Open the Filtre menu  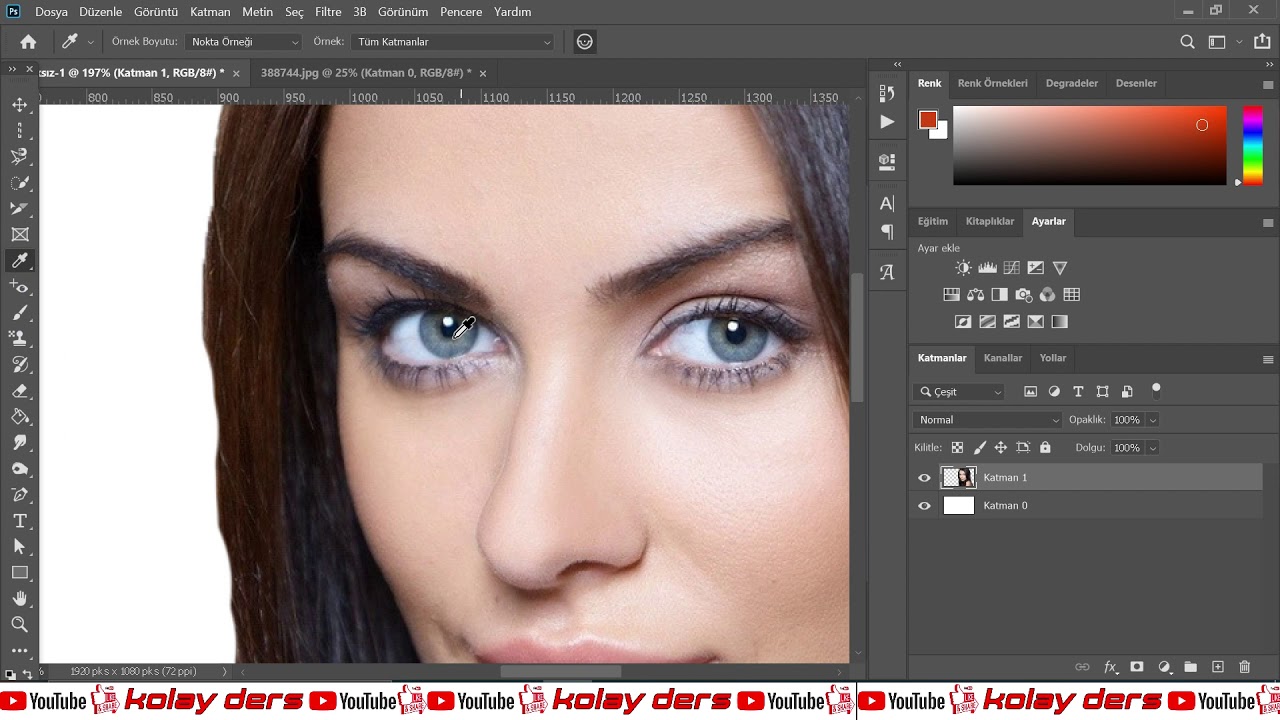coord(328,12)
